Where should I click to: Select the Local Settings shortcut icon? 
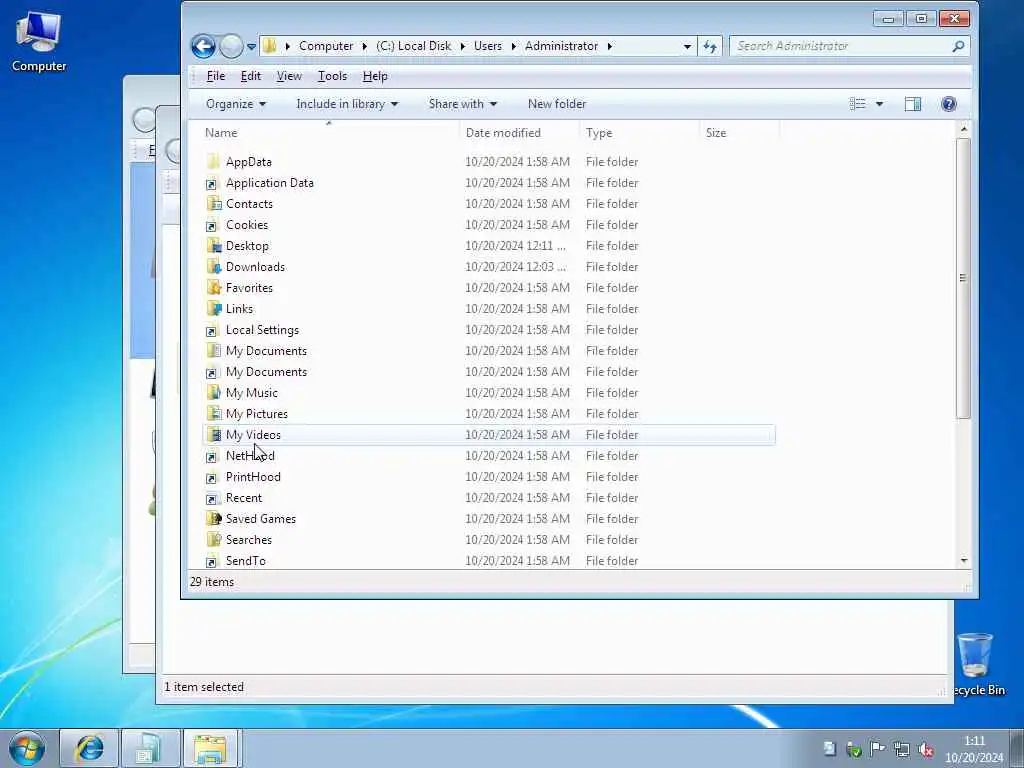click(x=212, y=330)
